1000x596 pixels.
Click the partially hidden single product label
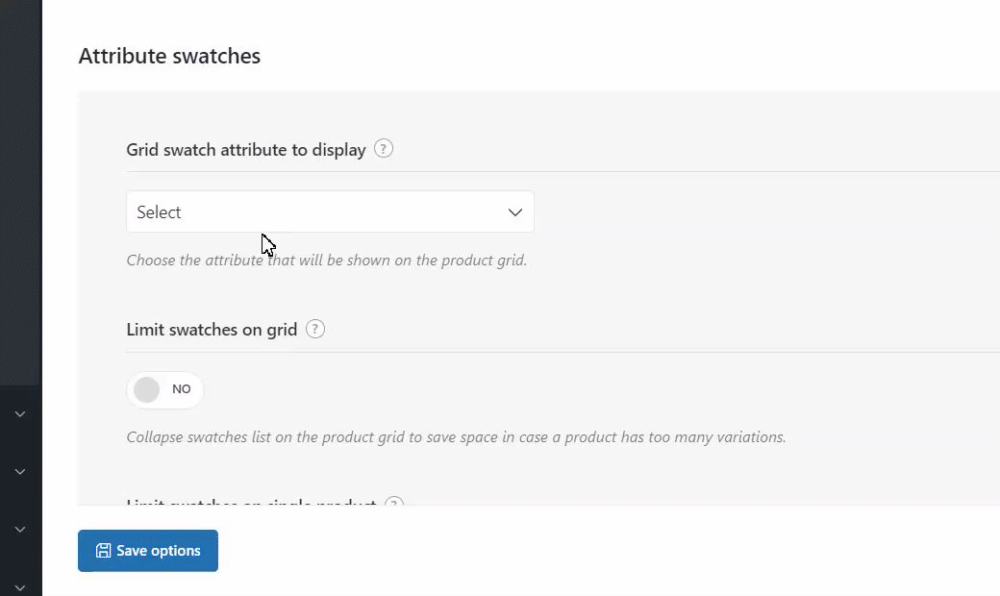(x=250, y=502)
